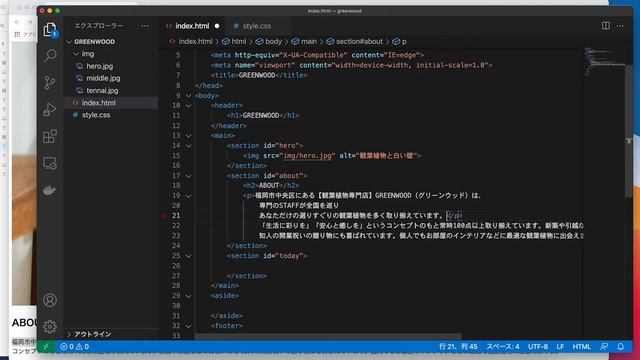Open the Accounts icon
Viewport: 640px width, 360px height.
coord(50,300)
